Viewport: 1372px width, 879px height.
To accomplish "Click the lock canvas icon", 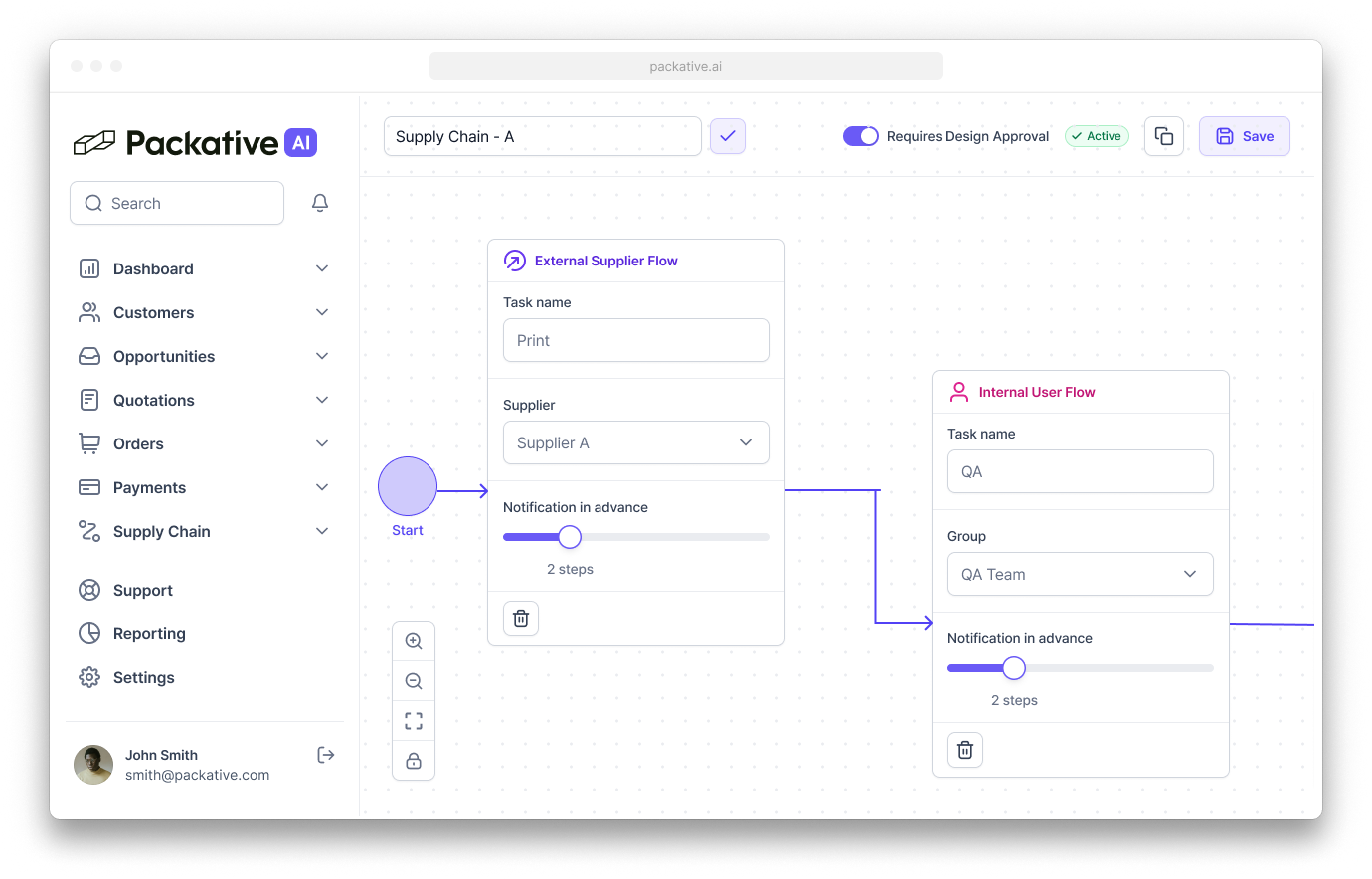I will tap(414, 761).
